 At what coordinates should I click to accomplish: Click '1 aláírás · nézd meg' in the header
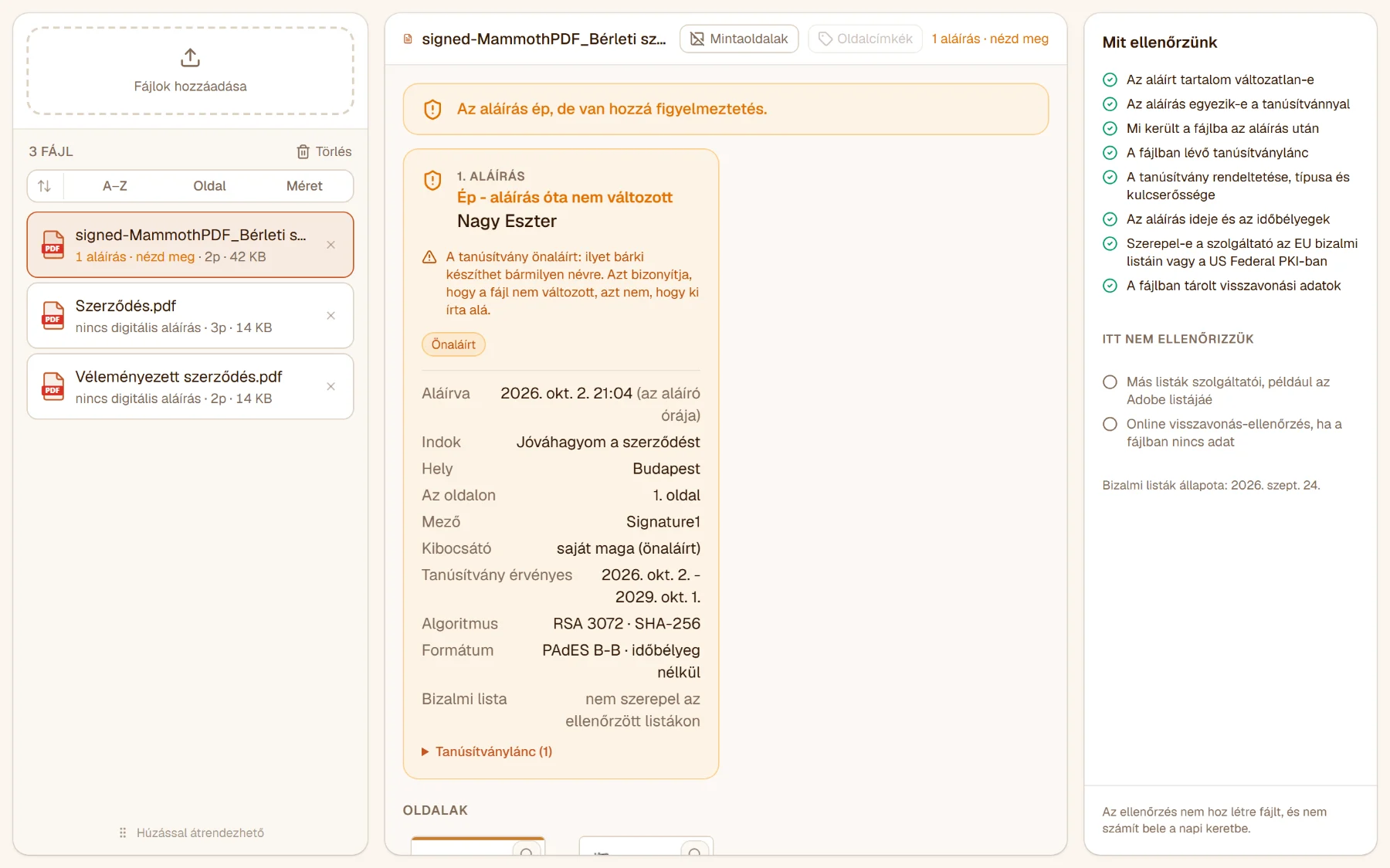click(990, 39)
